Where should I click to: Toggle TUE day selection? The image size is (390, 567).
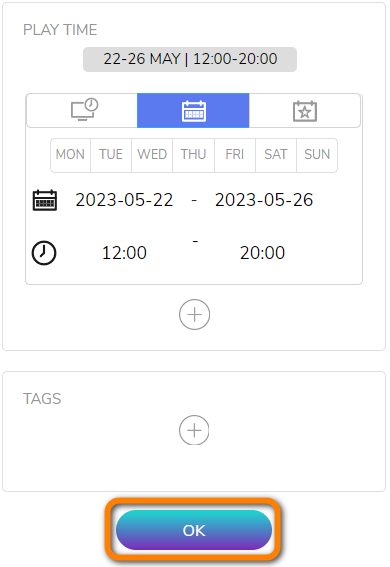click(111, 155)
